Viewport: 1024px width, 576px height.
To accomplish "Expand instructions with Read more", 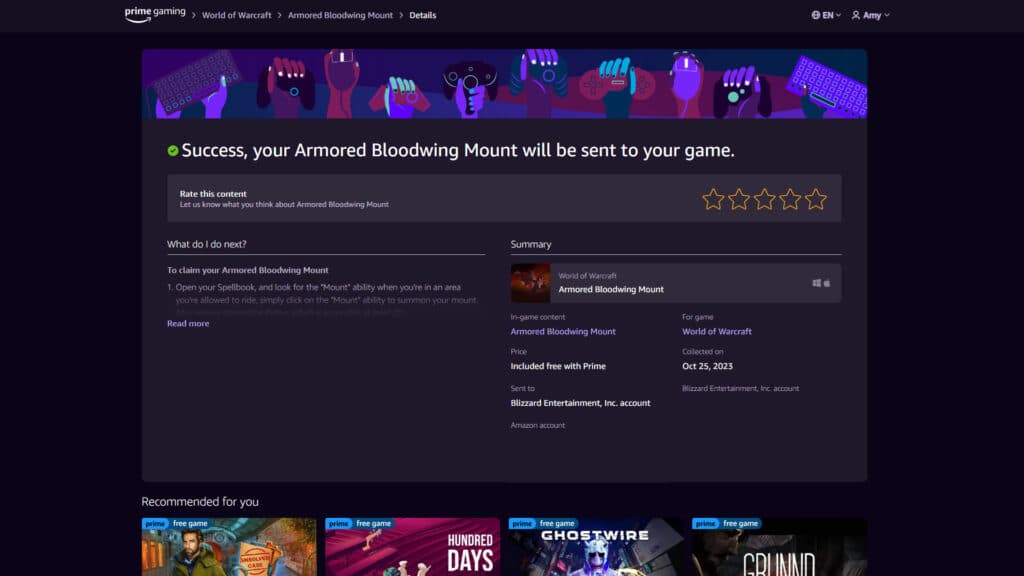I will tap(188, 324).
